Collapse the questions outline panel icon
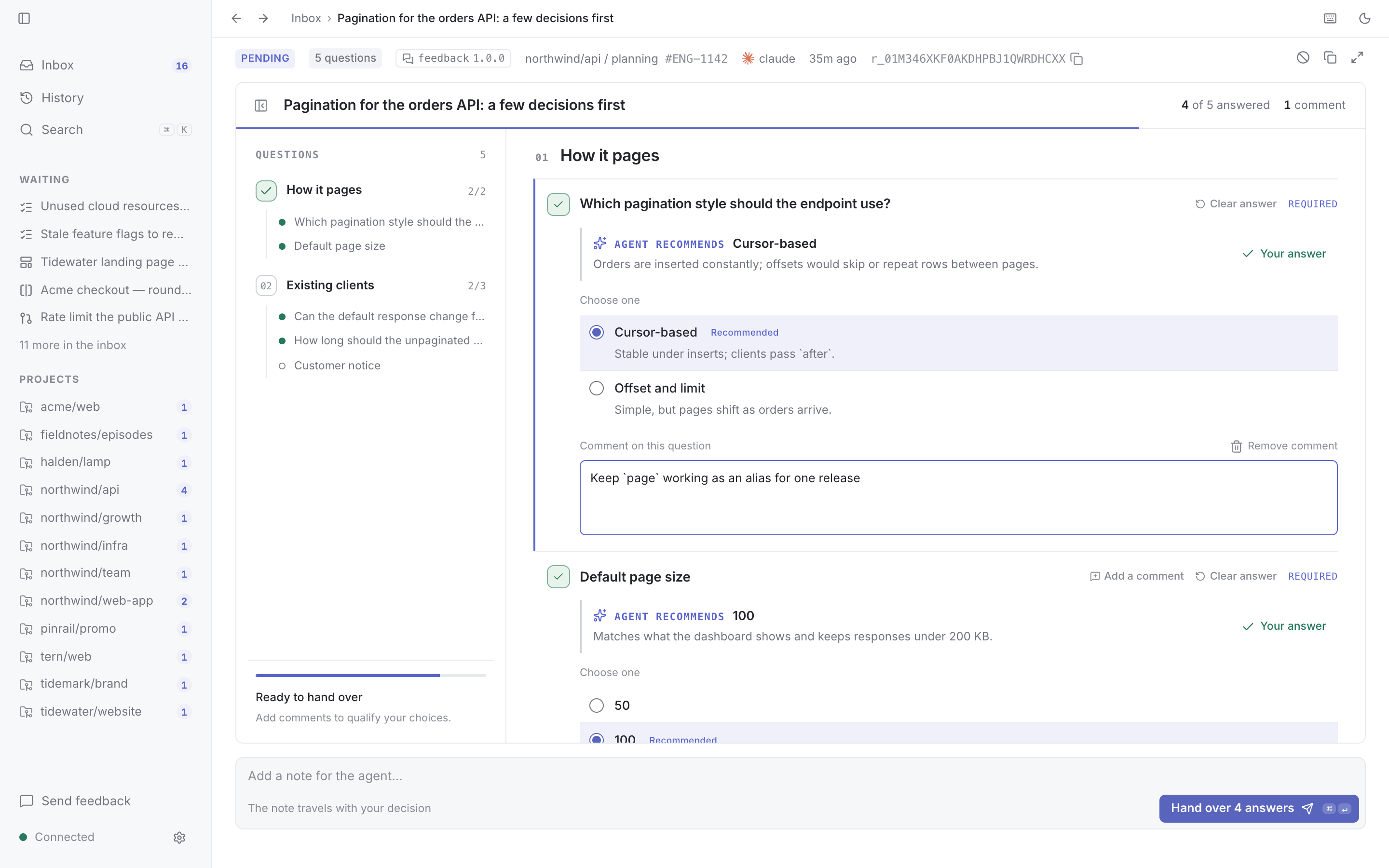This screenshot has height=868, width=1389. point(261,105)
